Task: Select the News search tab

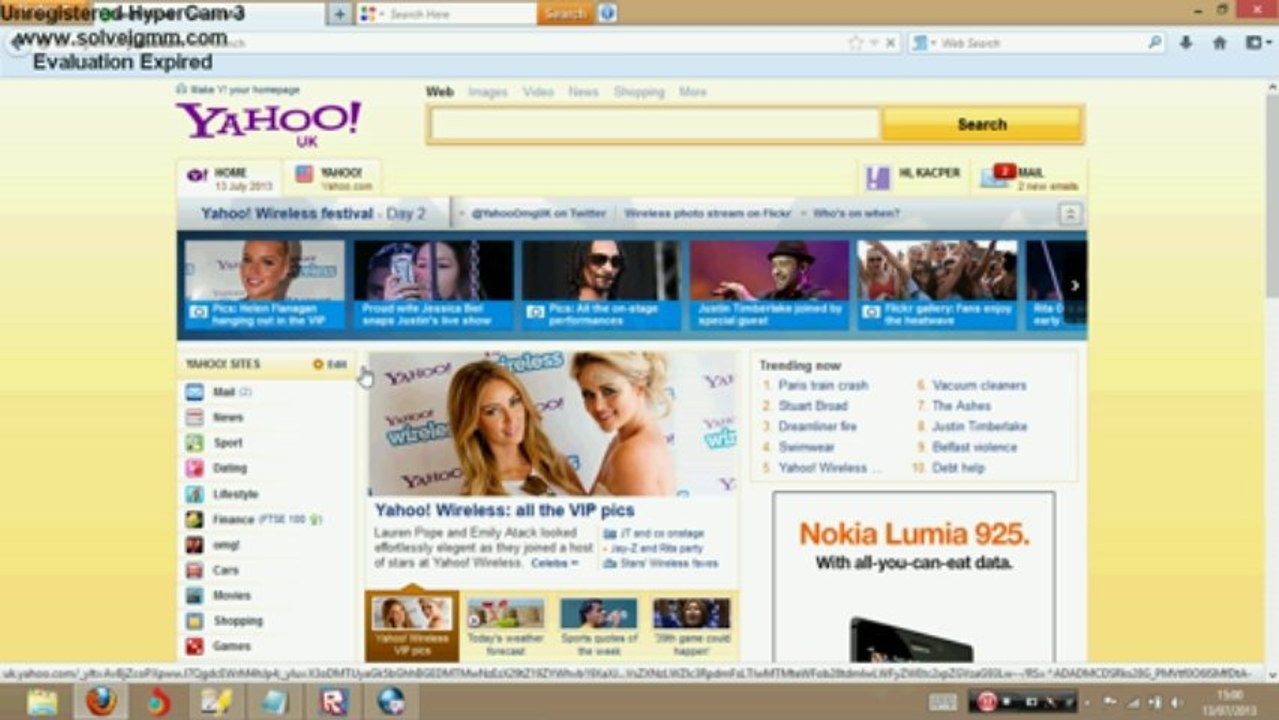Action: coord(583,92)
